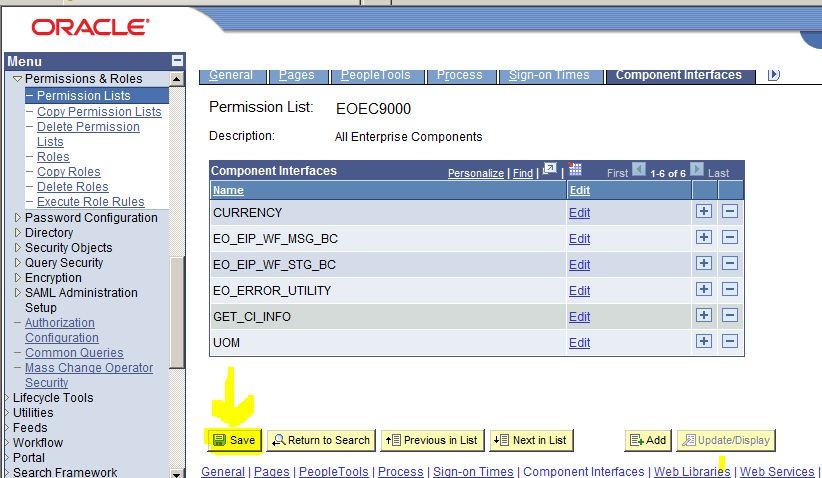Image resolution: width=822 pixels, height=478 pixels.
Task: Open Copy Roles menu link
Action: (69, 172)
